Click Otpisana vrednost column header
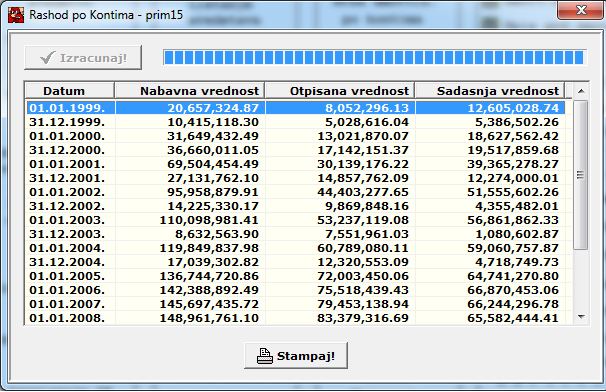606x392 pixels. [340, 91]
